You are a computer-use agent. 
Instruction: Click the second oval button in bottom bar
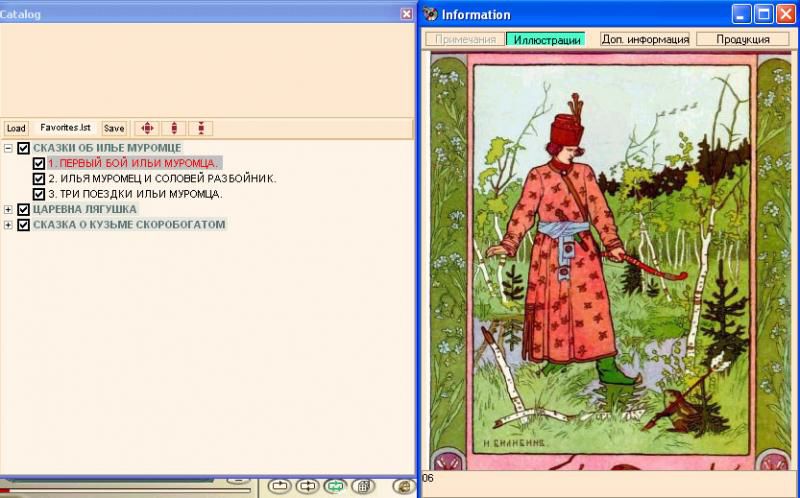click(x=307, y=486)
